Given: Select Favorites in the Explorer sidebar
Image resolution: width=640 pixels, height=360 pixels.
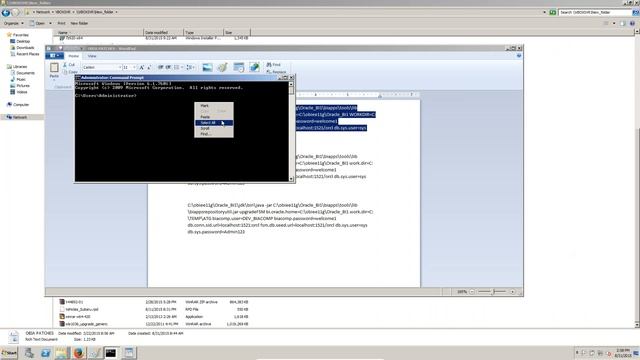Looking at the screenshot, I should click(18, 35).
